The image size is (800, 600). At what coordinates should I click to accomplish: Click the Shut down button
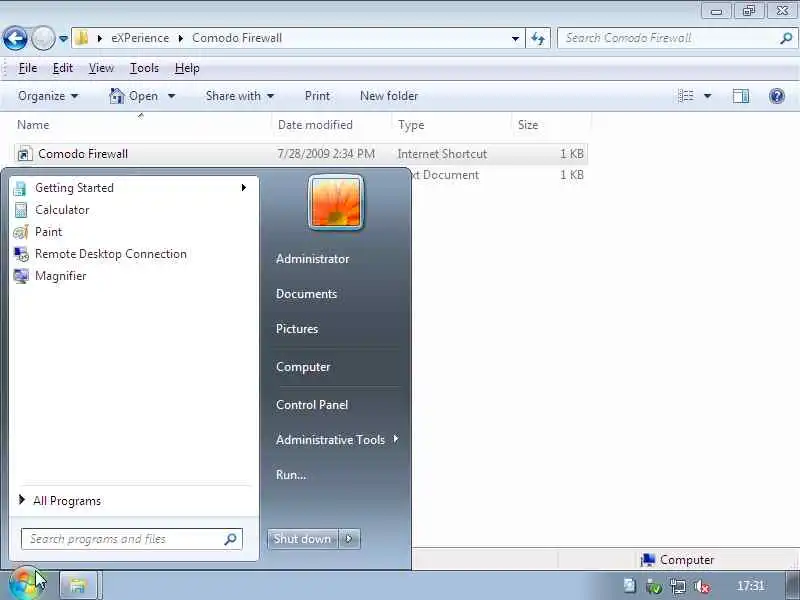(302, 539)
